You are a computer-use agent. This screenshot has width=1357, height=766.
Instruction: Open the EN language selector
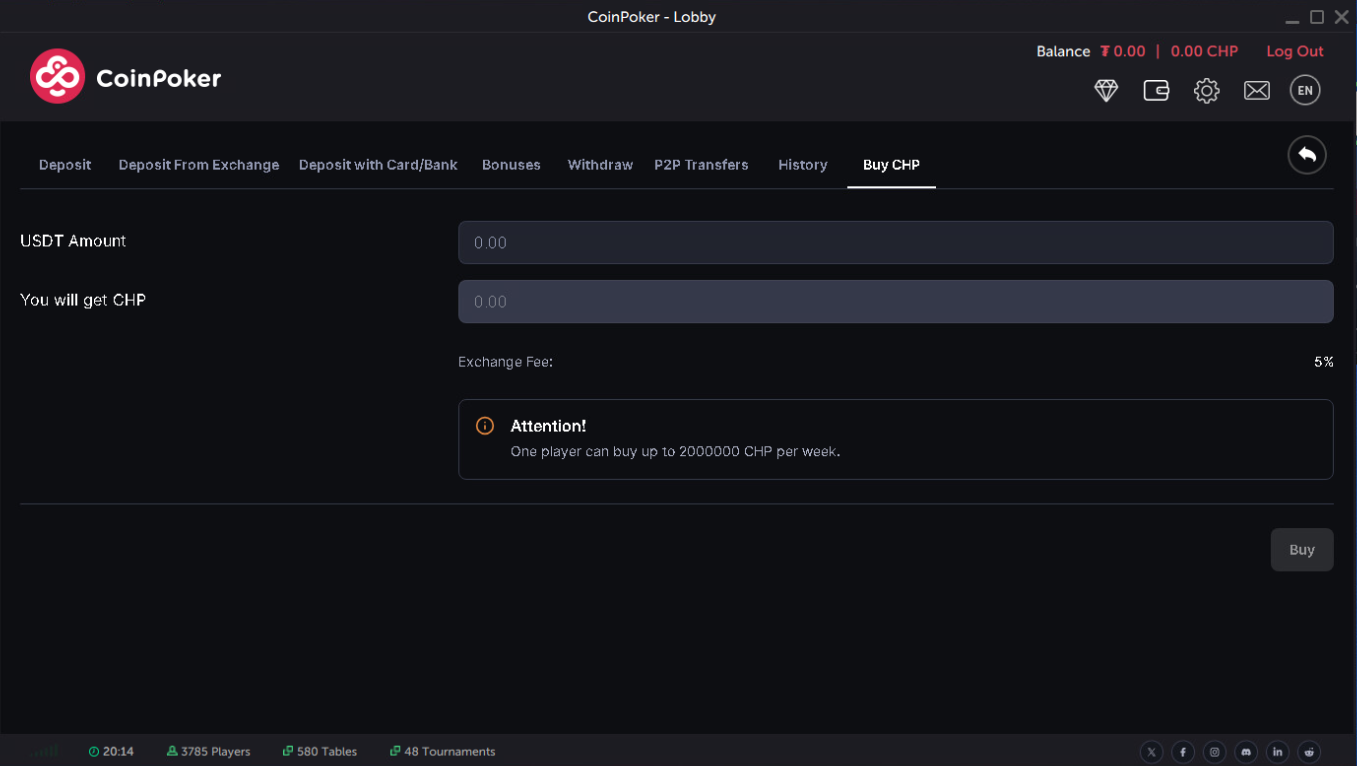[x=1305, y=90]
